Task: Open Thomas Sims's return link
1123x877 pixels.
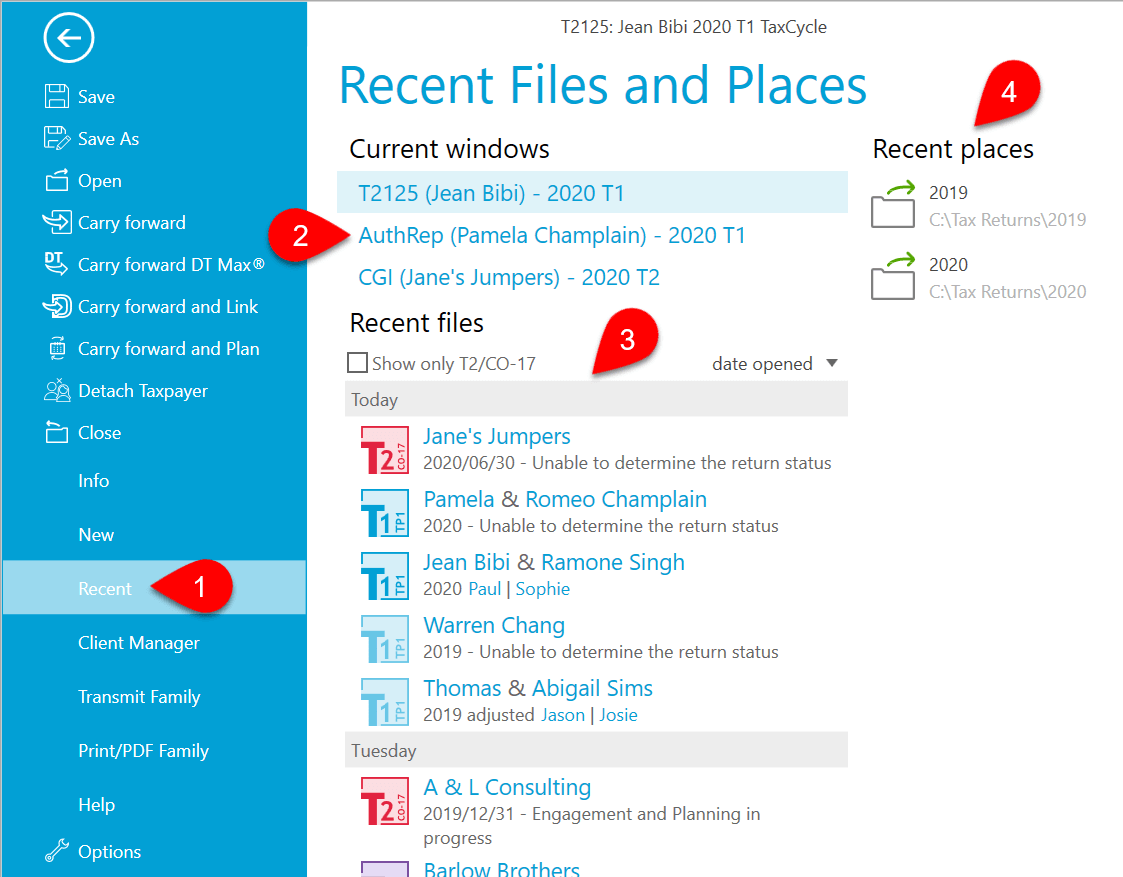Action: [462, 688]
